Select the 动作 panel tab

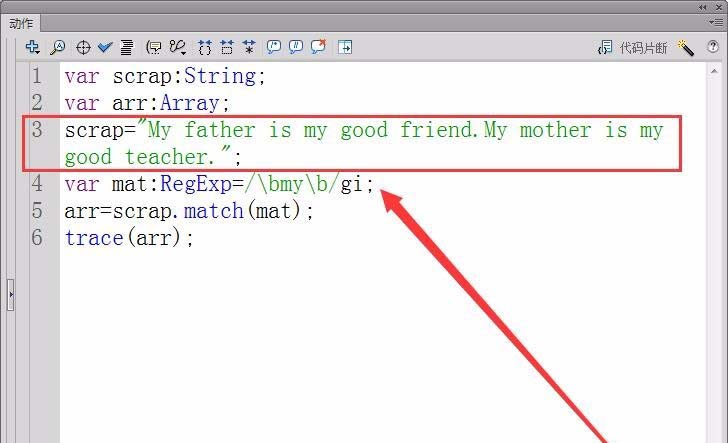point(21,23)
